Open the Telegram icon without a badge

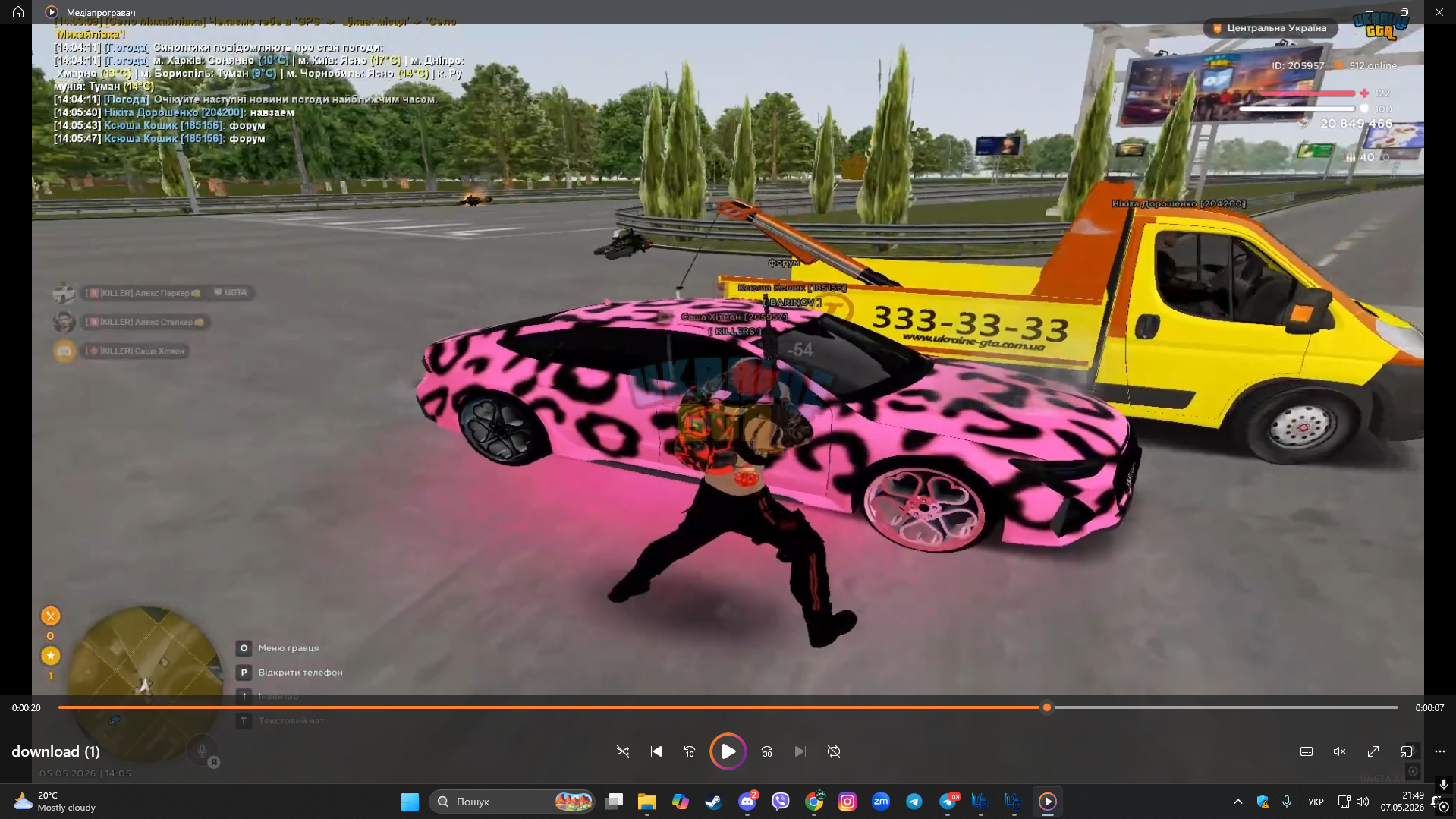pos(914,802)
